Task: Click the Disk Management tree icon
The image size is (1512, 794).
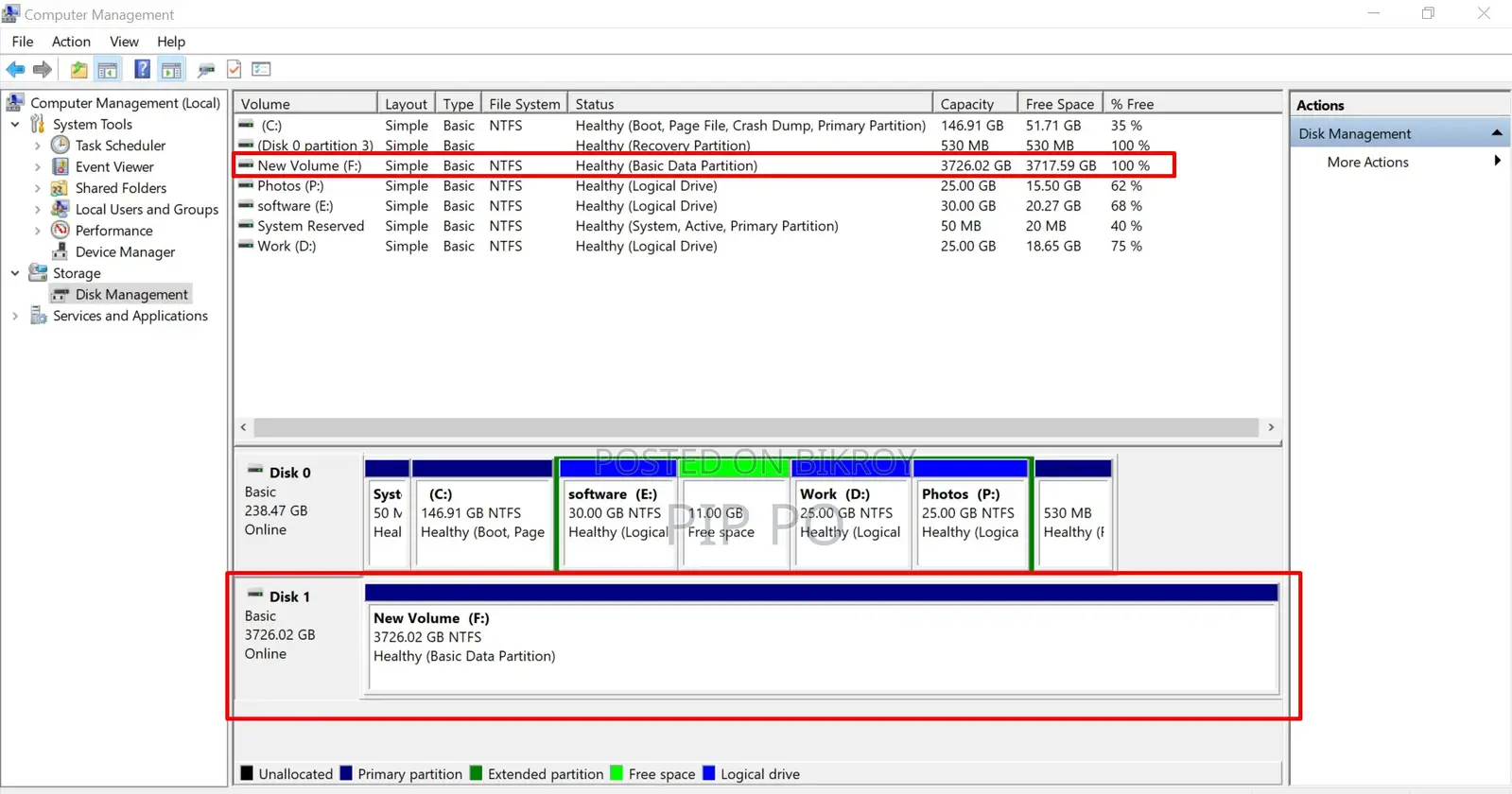Action: 61,294
